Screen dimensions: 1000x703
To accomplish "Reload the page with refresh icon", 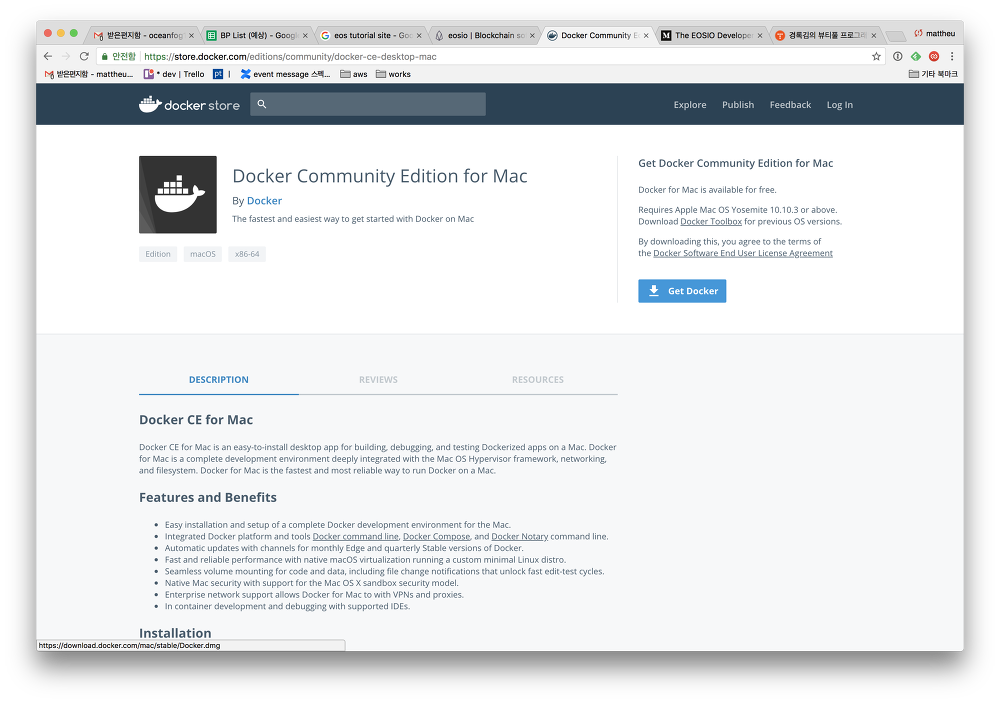I will [x=84, y=56].
